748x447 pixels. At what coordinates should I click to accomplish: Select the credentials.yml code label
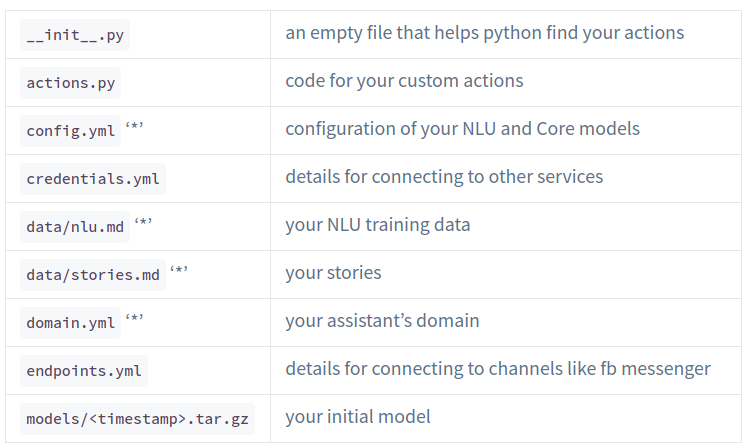tap(92, 179)
